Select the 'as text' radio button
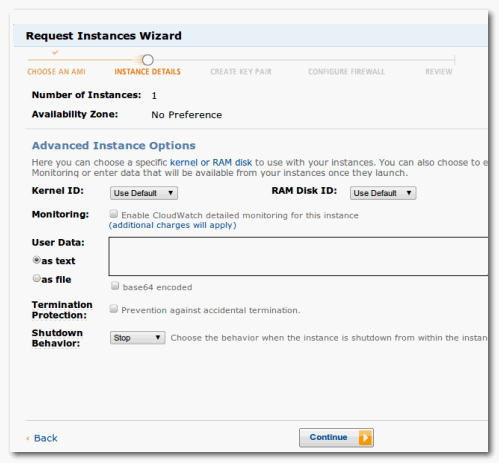 tap(36, 260)
